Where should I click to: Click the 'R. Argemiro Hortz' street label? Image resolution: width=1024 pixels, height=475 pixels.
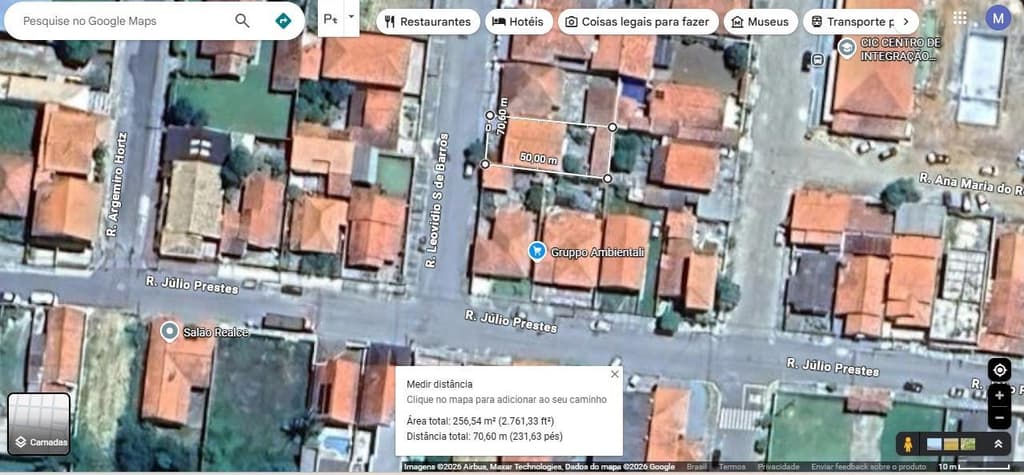(116, 184)
